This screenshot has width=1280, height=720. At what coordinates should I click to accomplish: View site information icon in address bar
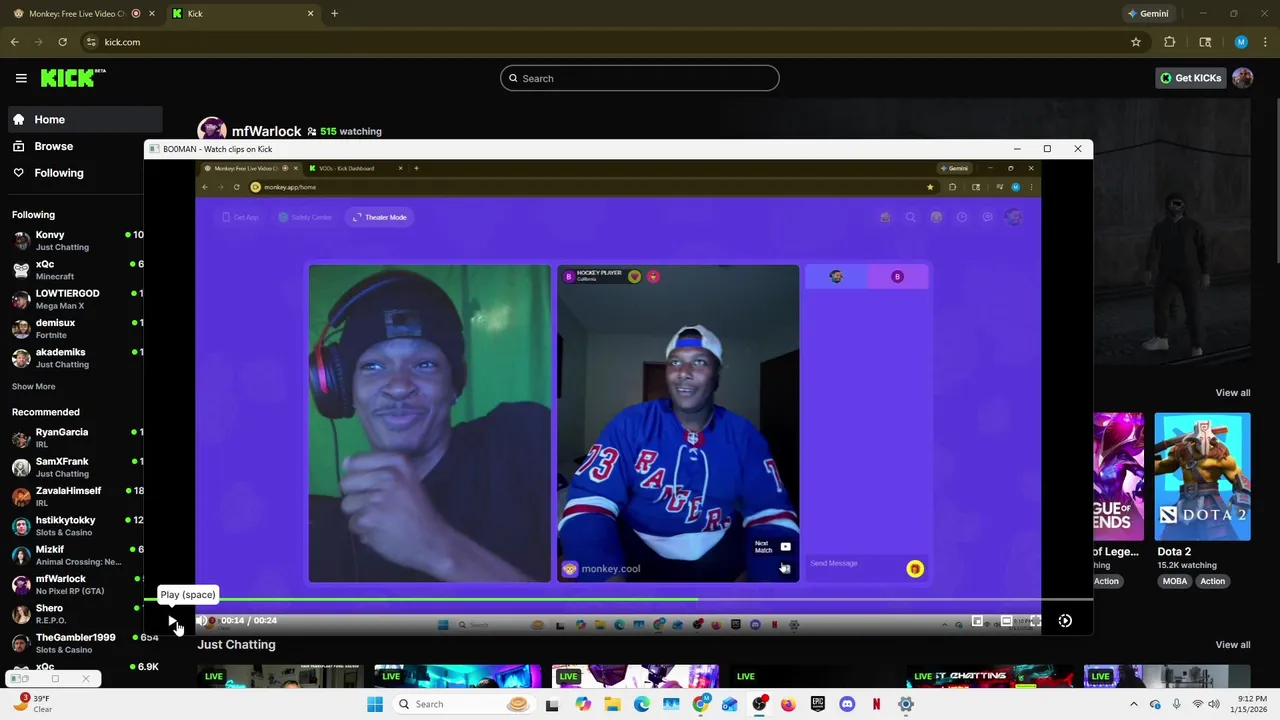click(x=91, y=42)
